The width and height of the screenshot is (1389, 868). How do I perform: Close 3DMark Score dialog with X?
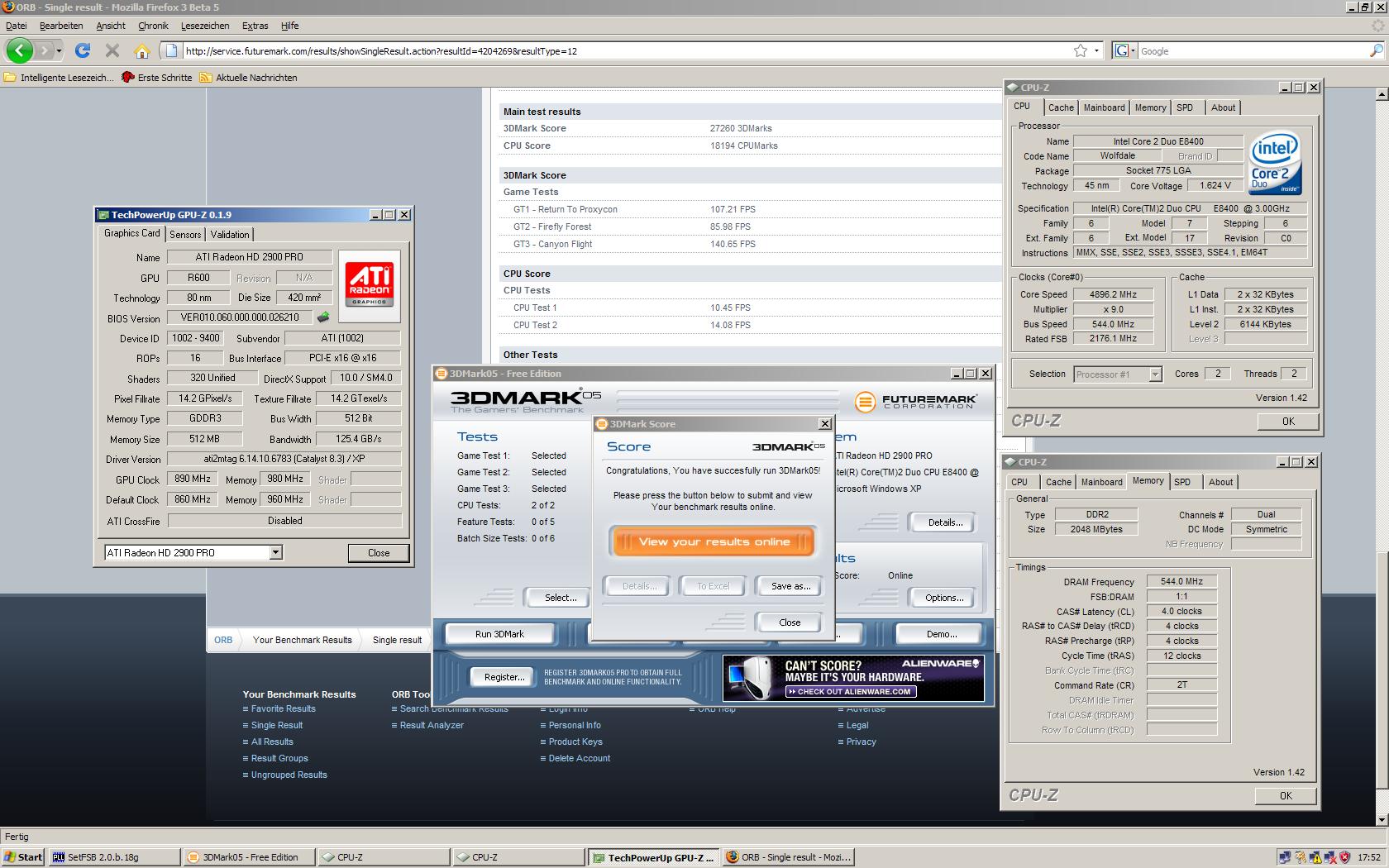coord(824,424)
